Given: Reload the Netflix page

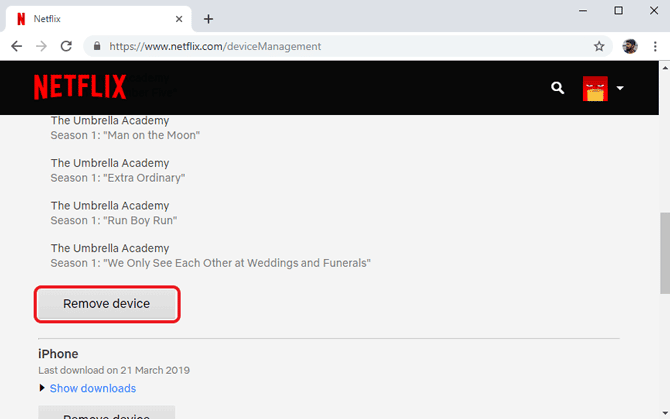Looking at the screenshot, I should 66,46.
